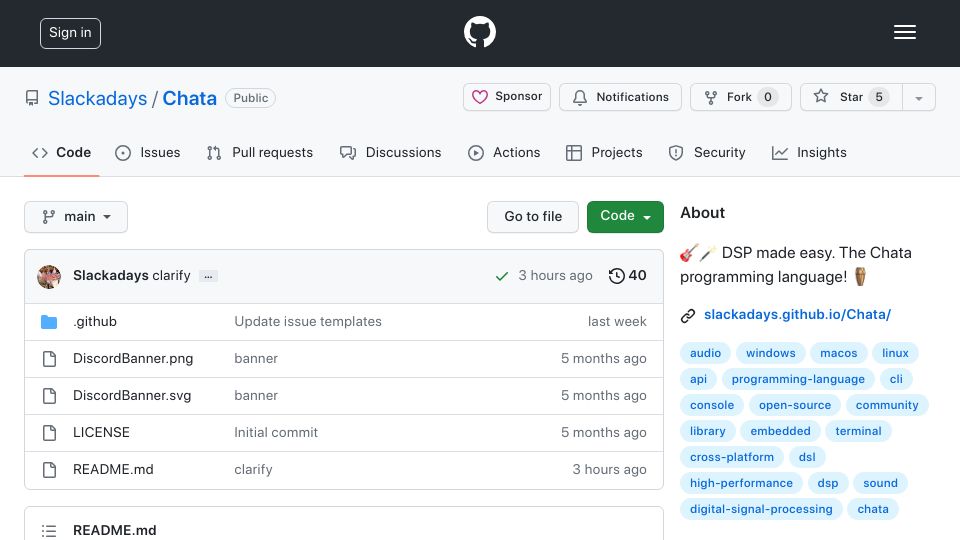Image resolution: width=960 pixels, height=540 pixels.
Task: Select the terminal topic tag
Action: coord(858,431)
